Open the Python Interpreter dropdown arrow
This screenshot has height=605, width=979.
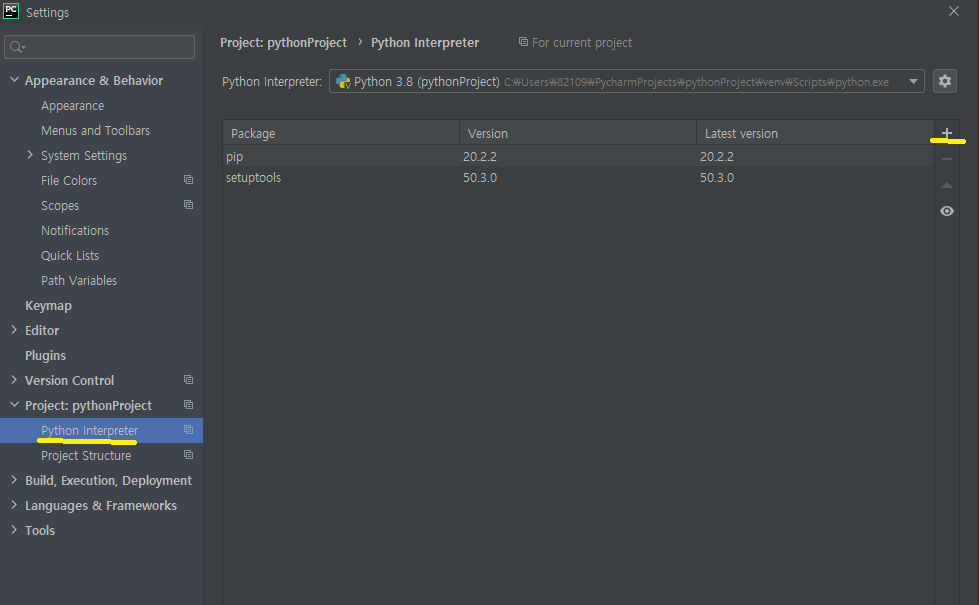click(913, 81)
